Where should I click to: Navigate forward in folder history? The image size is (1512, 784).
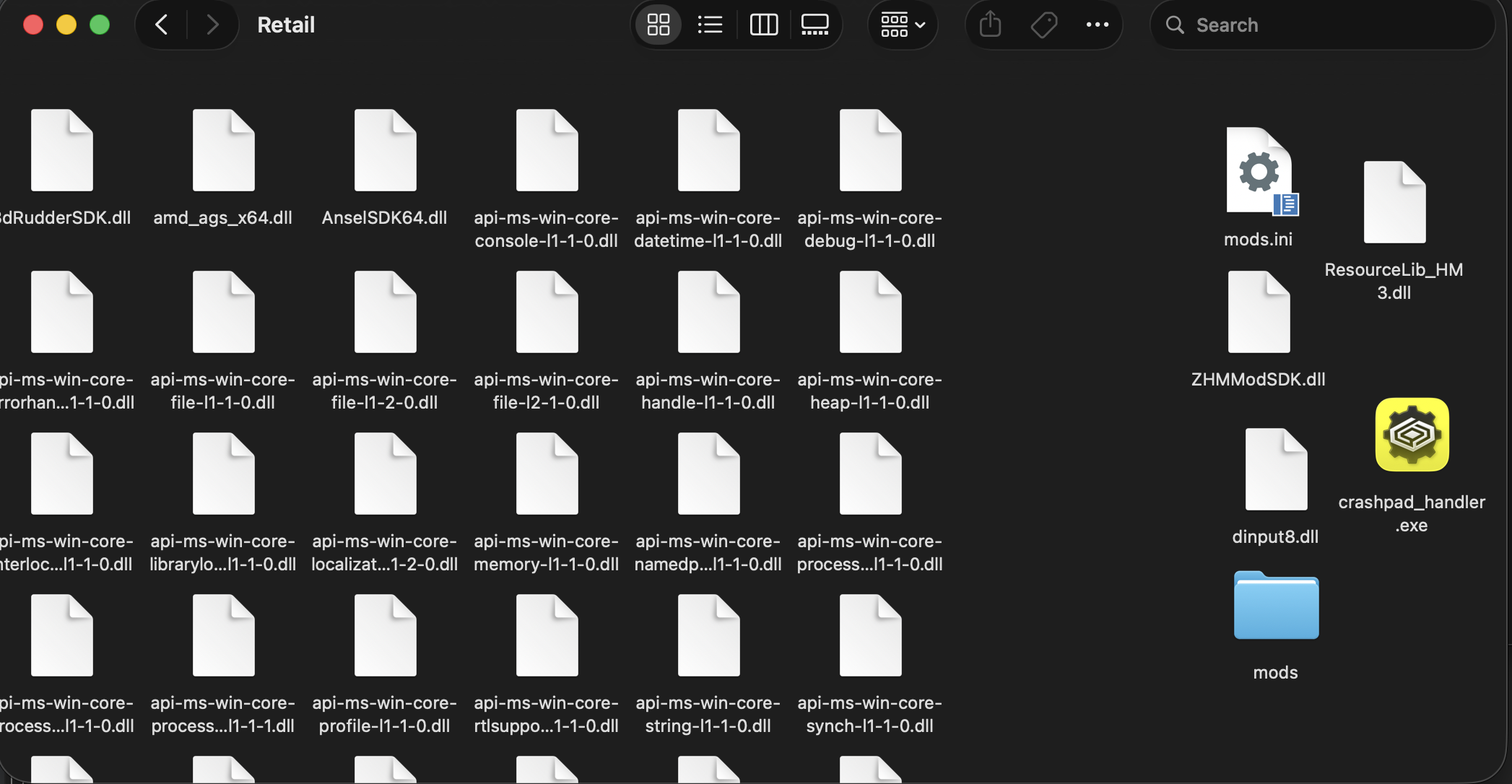click(x=213, y=24)
